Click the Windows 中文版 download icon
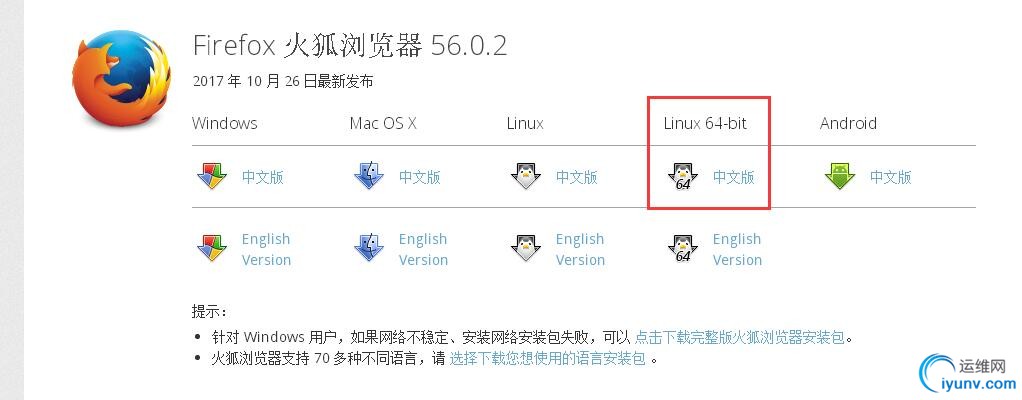 [212, 177]
